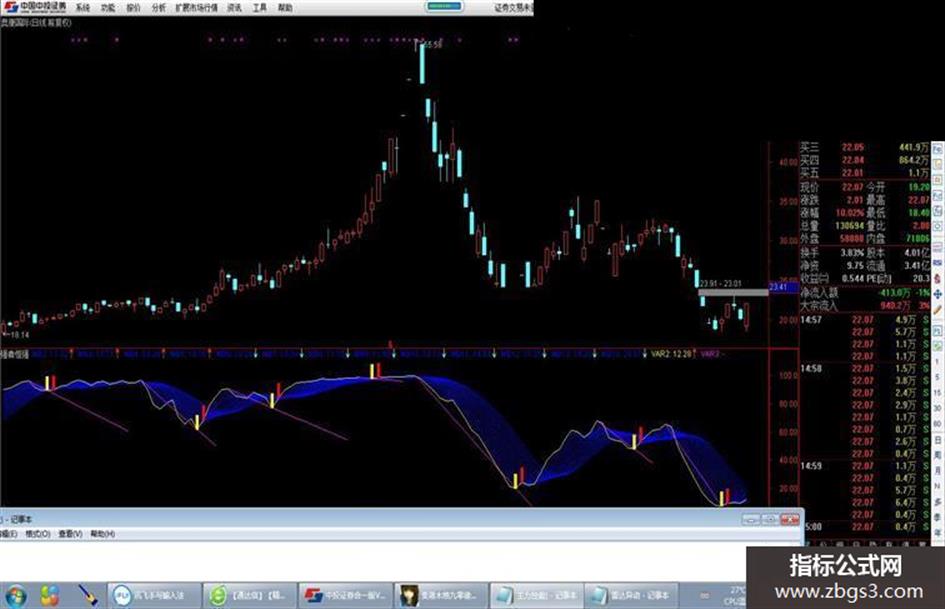Click the VAR2: 12.28 indicator label

point(671,354)
